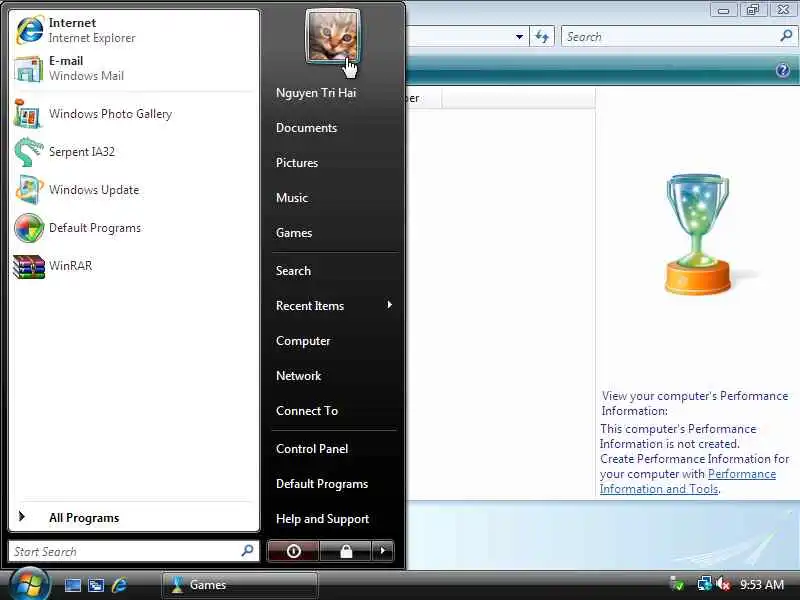Image resolution: width=800 pixels, height=600 pixels.
Task: Click the Start Search magnifier icon
Action: pyautogui.click(x=247, y=551)
